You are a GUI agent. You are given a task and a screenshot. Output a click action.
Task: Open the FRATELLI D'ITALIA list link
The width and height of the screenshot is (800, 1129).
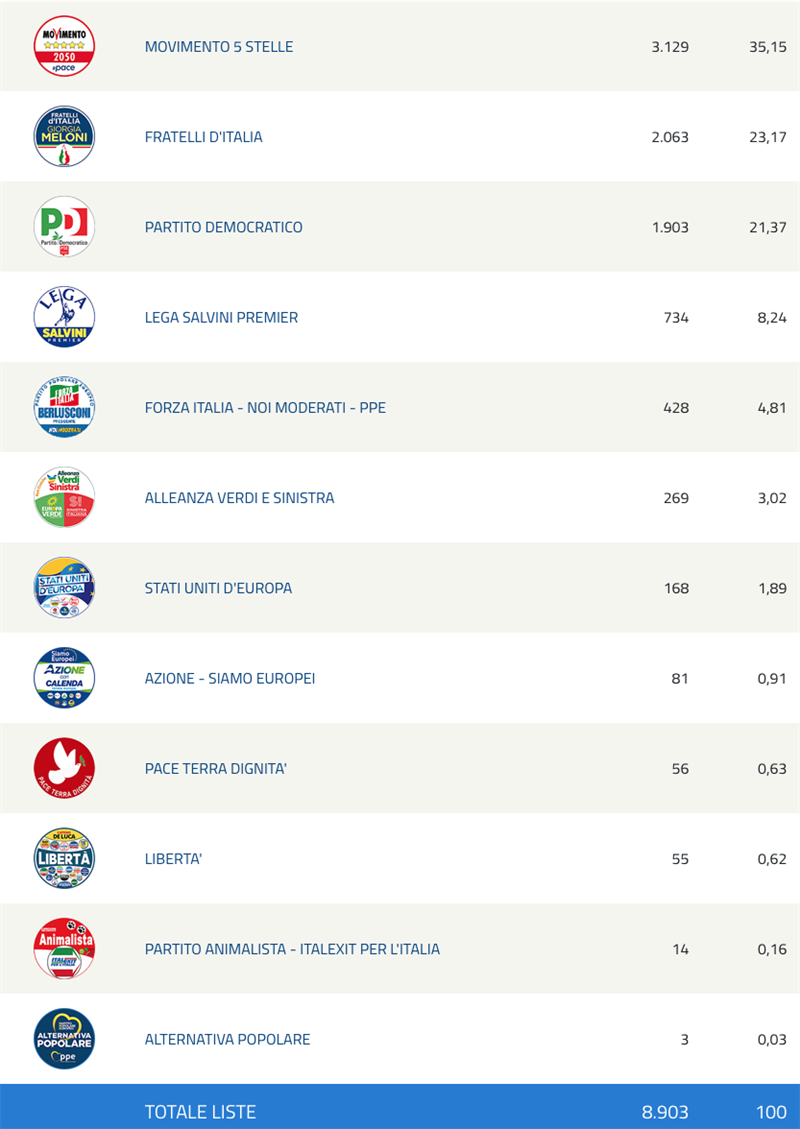point(204,137)
